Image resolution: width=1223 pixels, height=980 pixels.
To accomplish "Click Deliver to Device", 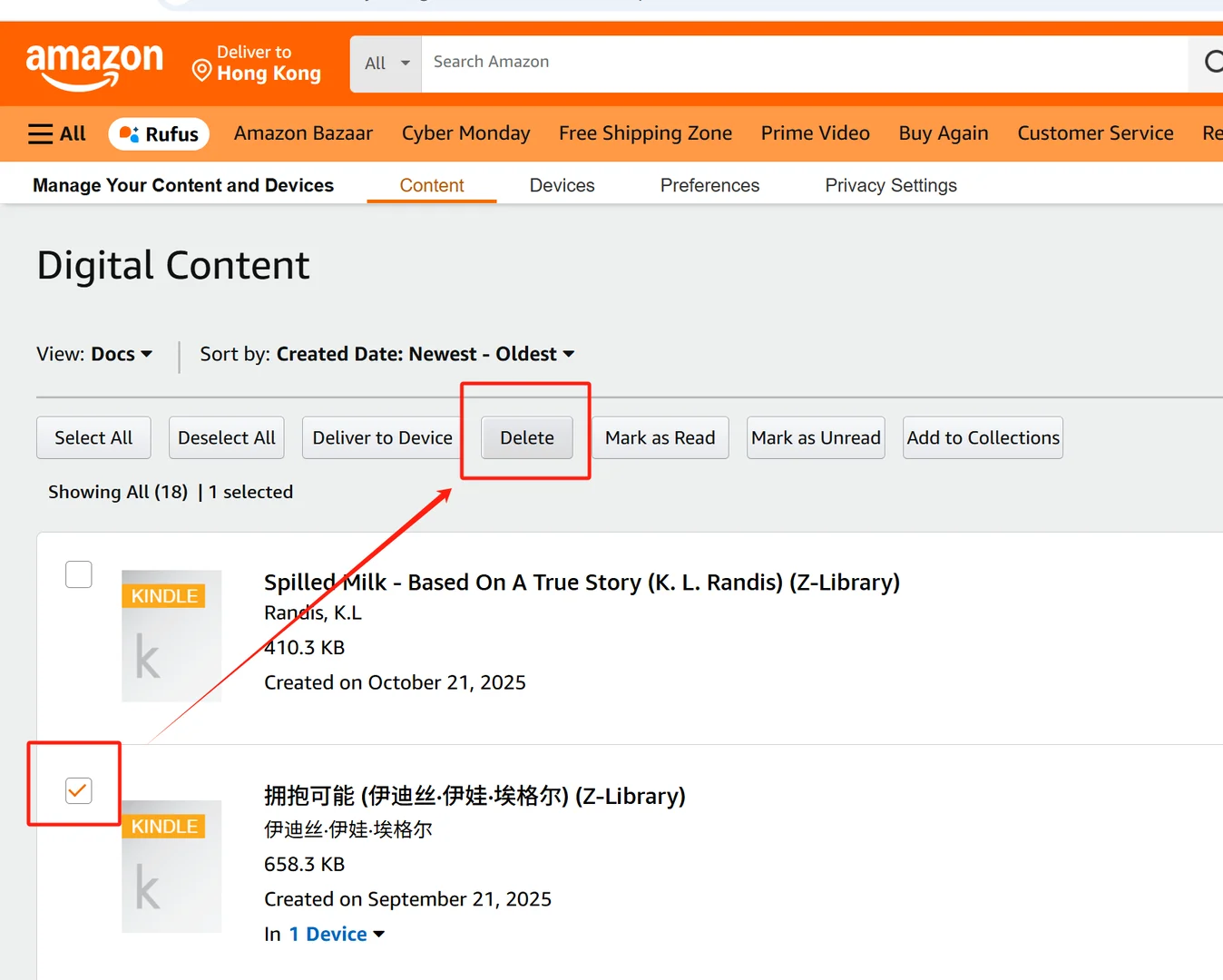I will click(x=383, y=437).
